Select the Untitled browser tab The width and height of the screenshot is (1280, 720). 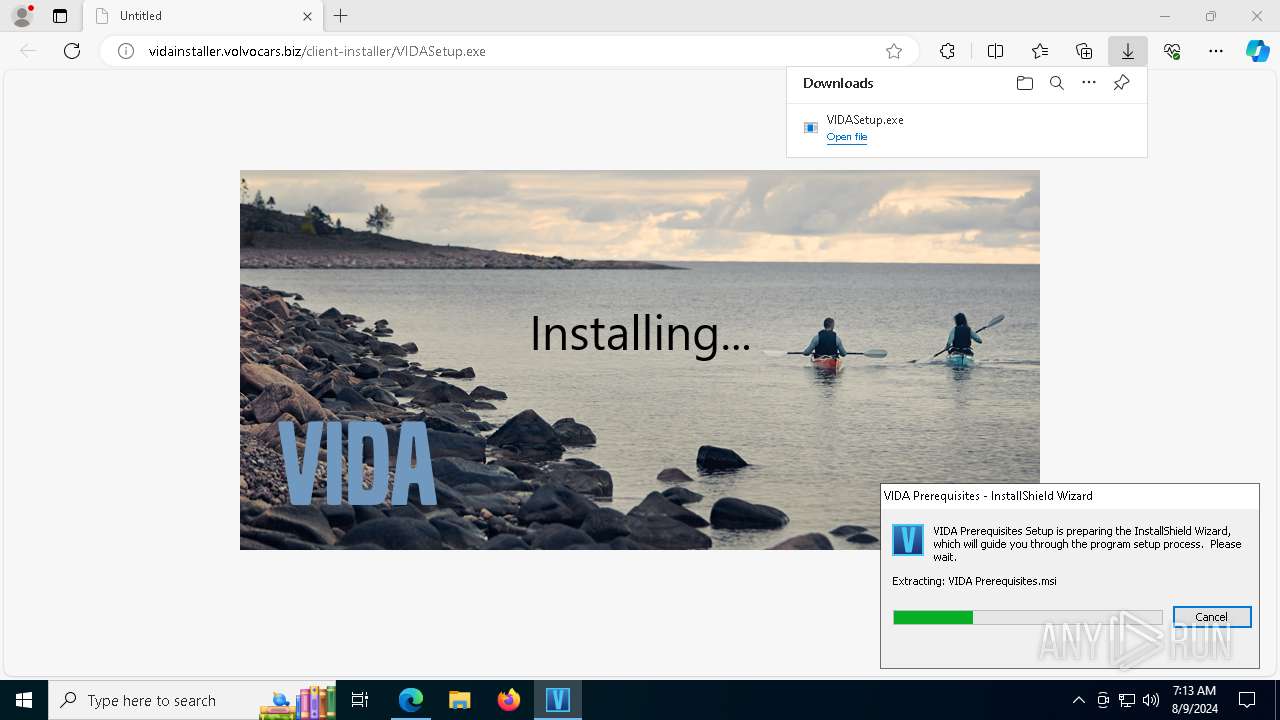[x=203, y=16]
